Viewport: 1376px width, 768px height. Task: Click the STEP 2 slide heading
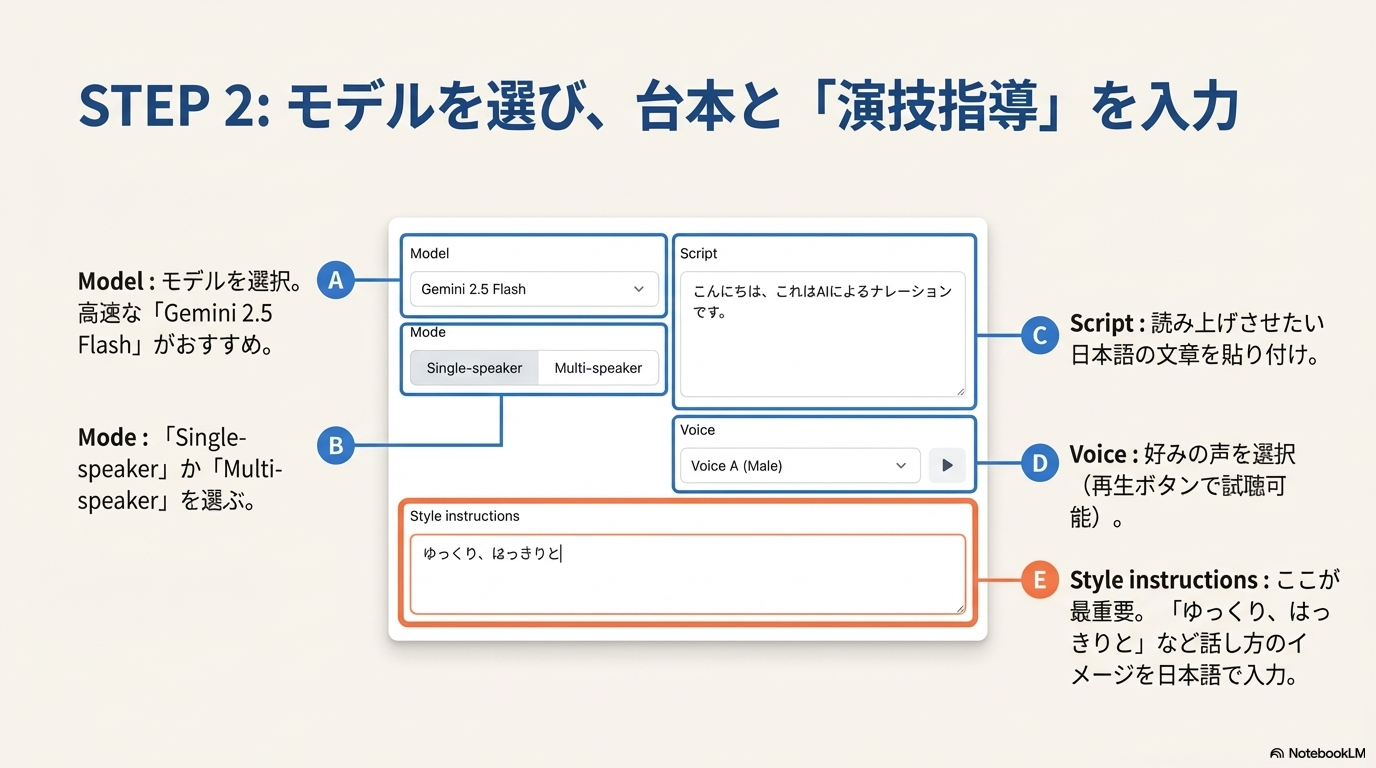[x=658, y=107]
